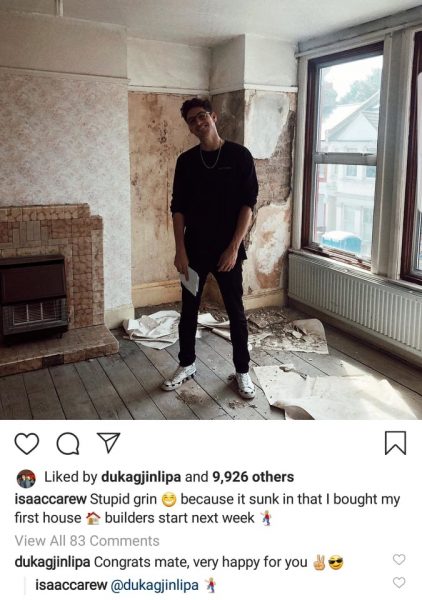Share post with paper plane icon
The width and height of the screenshot is (422, 600).
[x=108, y=443]
